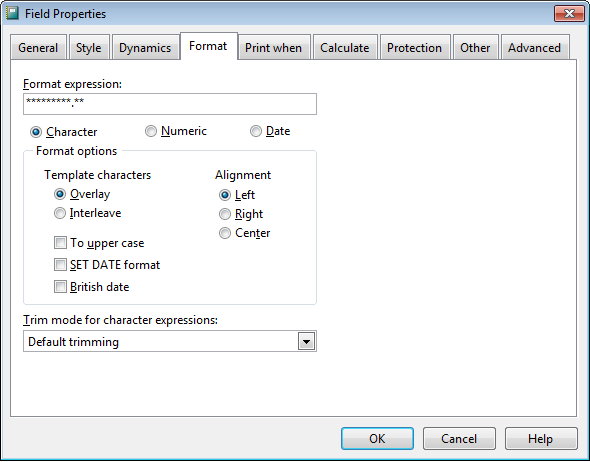The width and height of the screenshot is (590, 462).
Task: Switch to the Calculate tab
Action: [x=345, y=48]
